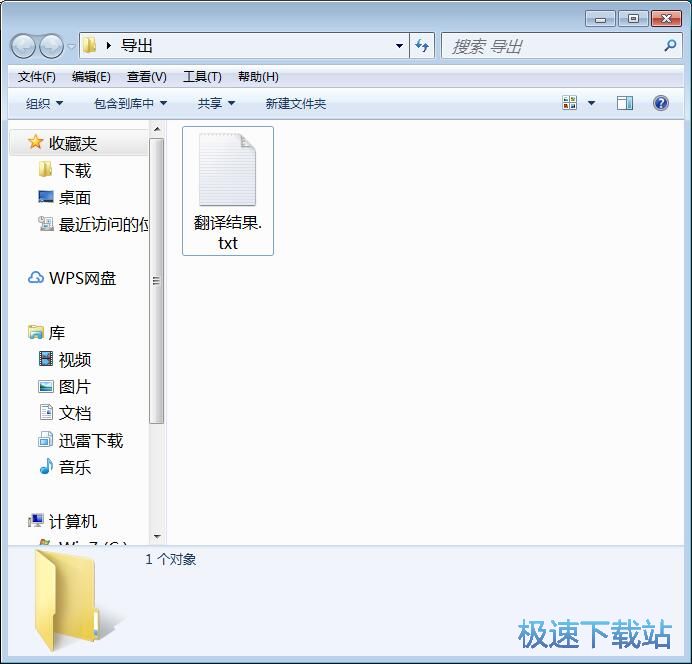This screenshot has width=692, height=664.
Task: Click the 文档 document icon
Action: pyautogui.click(x=46, y=412)
